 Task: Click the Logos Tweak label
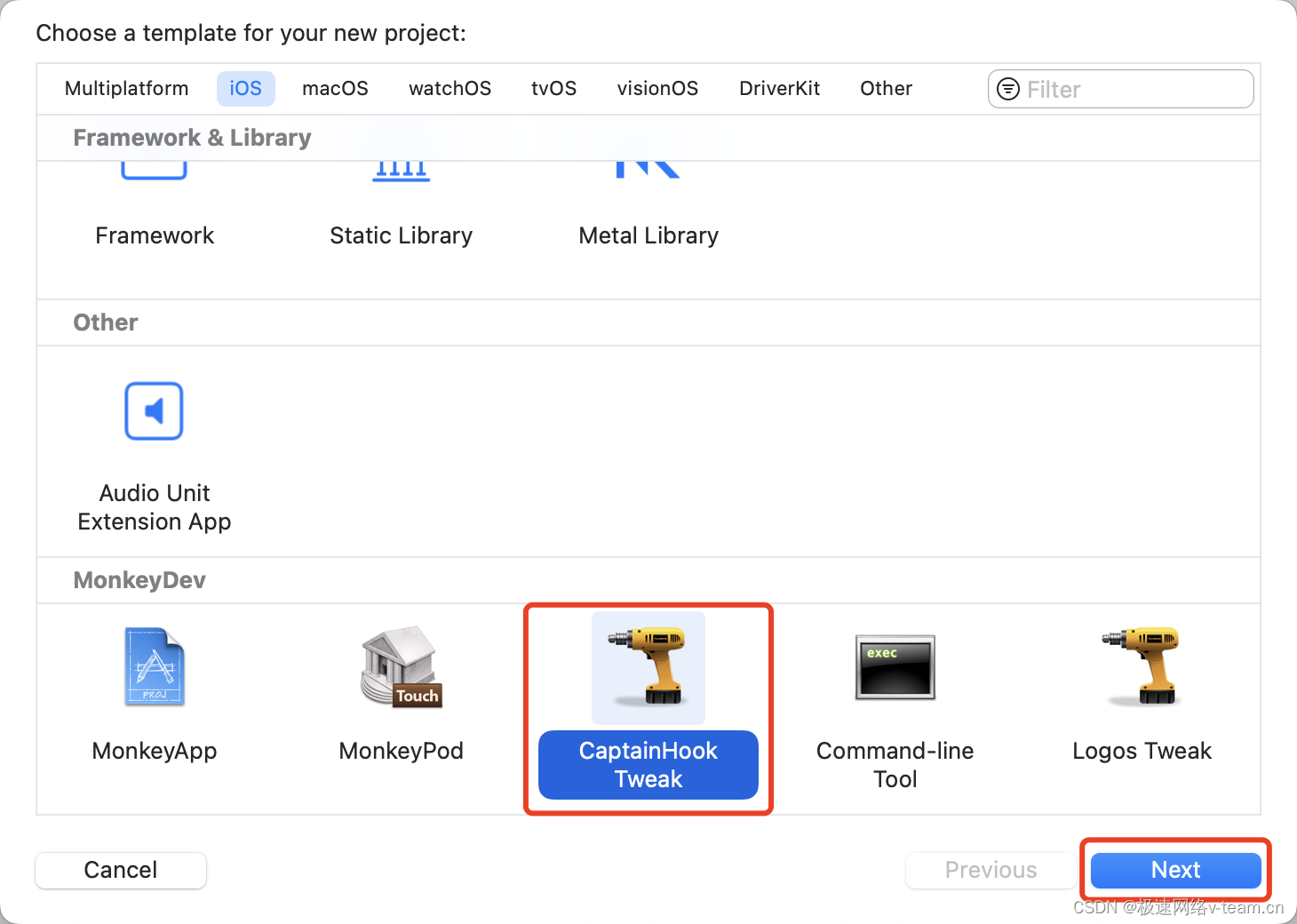[1142, 751]
